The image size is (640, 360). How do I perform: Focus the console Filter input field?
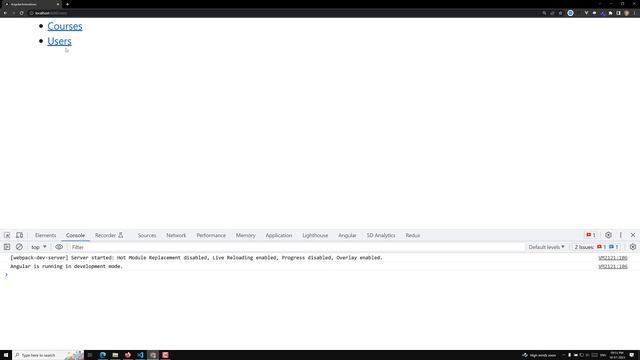296,247
